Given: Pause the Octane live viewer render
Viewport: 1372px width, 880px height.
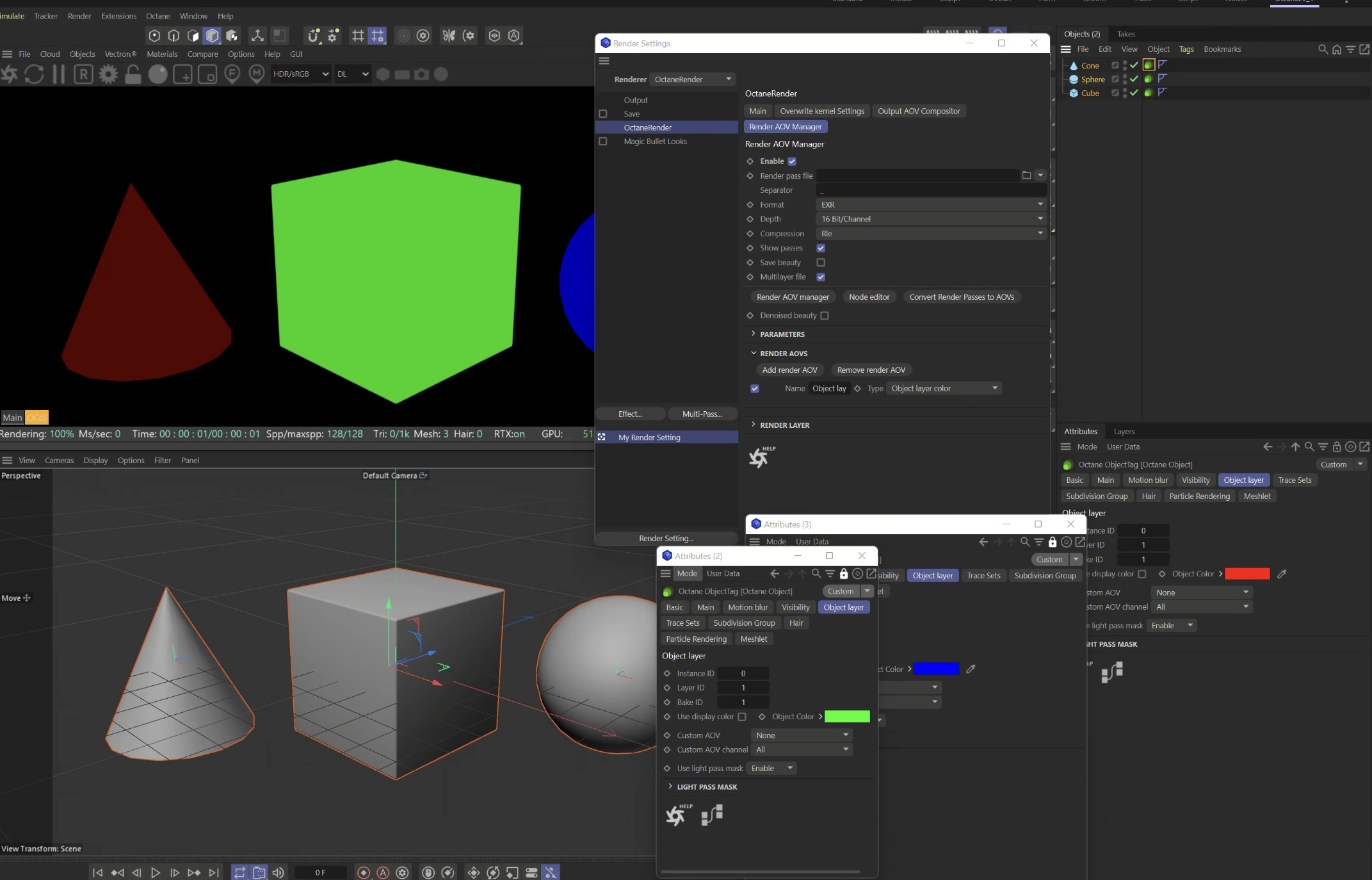Looking at the screenshot, I should coord(58,74).
